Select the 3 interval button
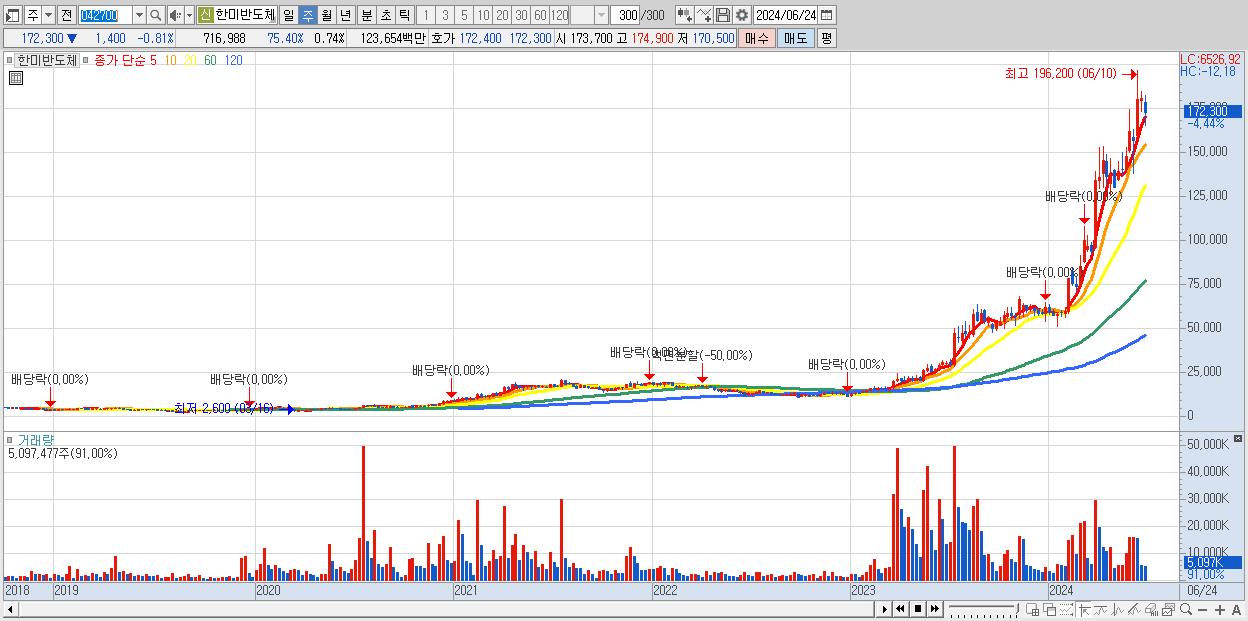The height and width of the screenshot is (621, 1248). pos(445,15)
